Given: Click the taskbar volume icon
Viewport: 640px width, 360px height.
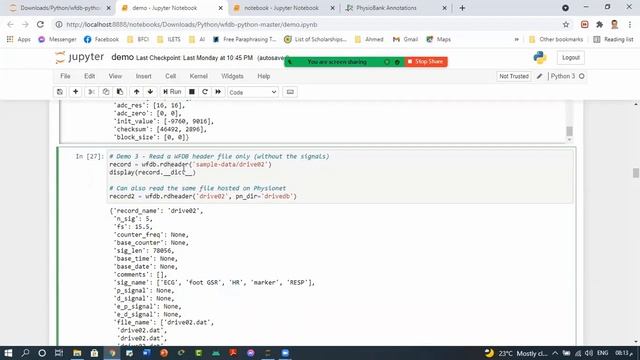Looking at the screenshot, I should pos(589,353).
